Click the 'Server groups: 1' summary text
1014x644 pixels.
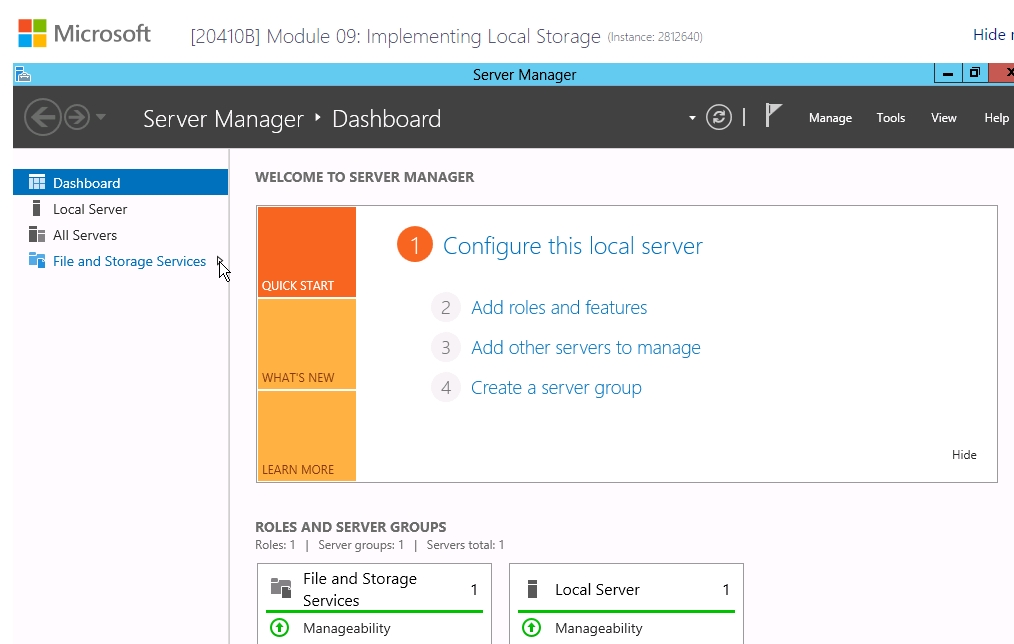point(361,545)
